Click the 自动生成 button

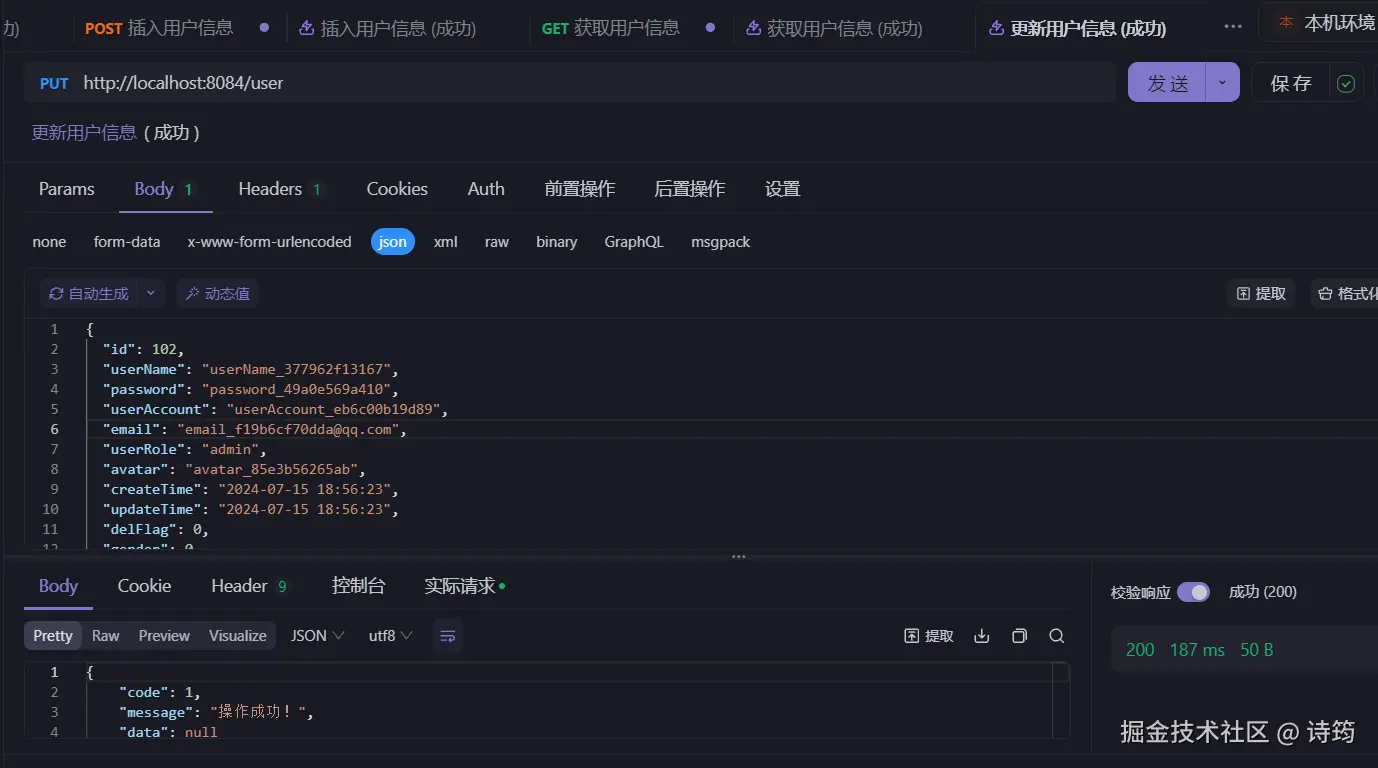(x=89, y=294)
